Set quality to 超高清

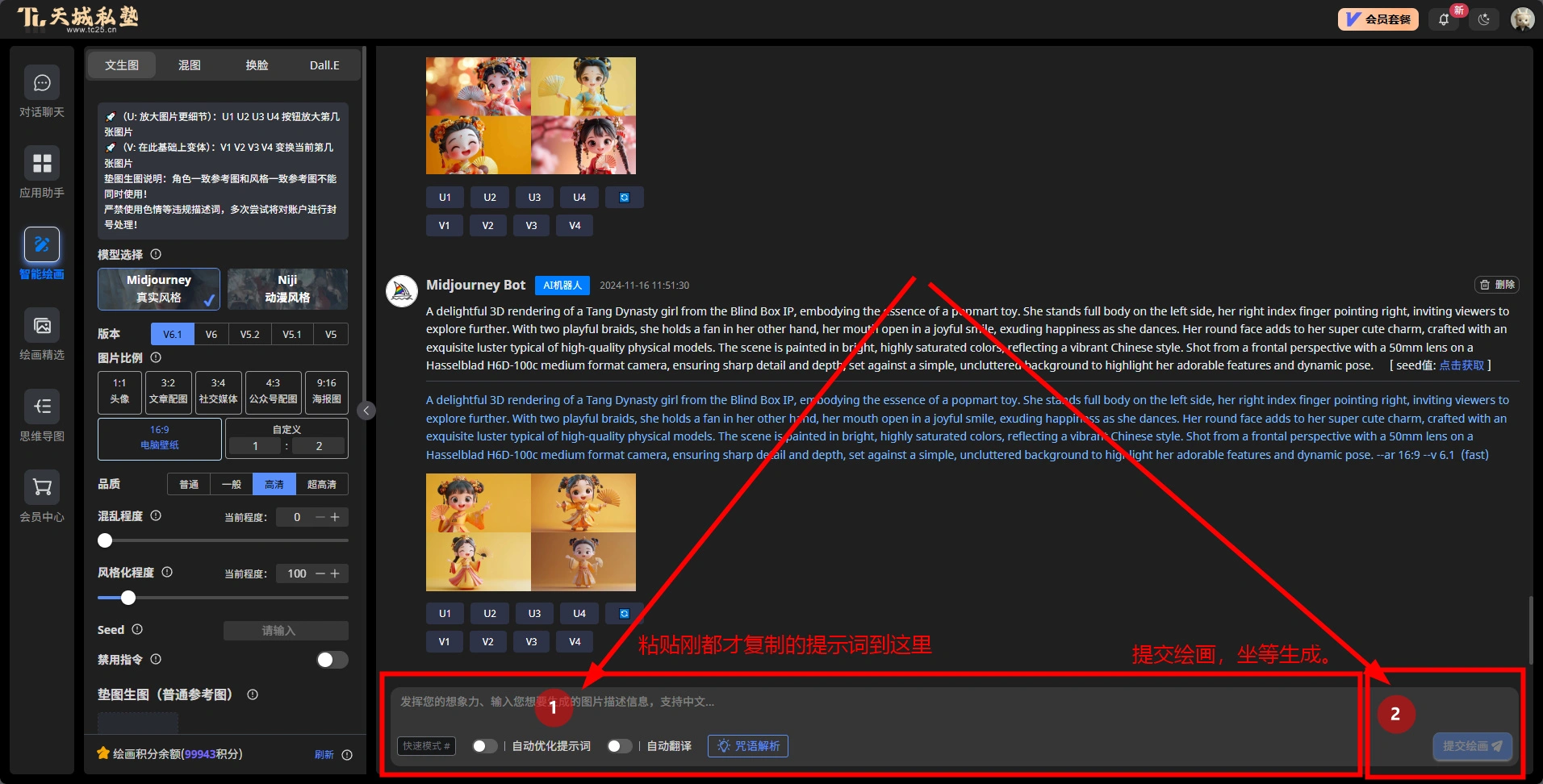pos(322,484)
